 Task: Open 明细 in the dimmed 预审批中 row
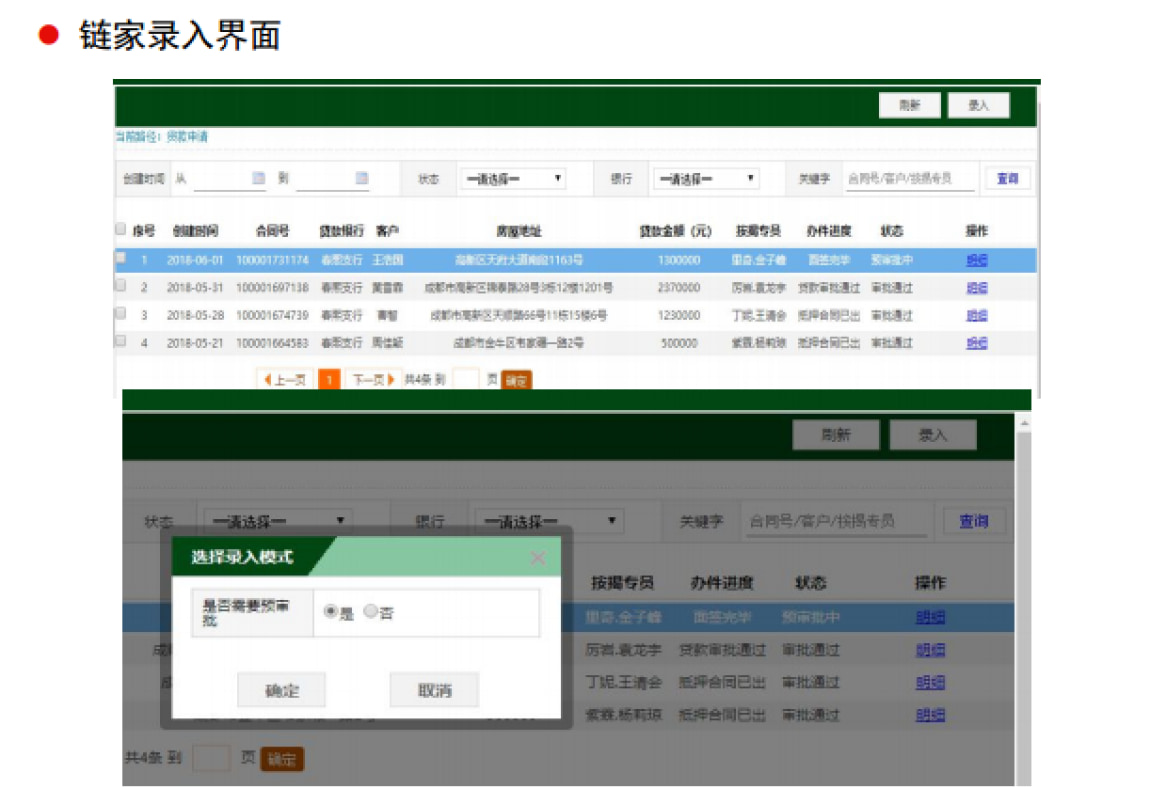pos(930,617)
